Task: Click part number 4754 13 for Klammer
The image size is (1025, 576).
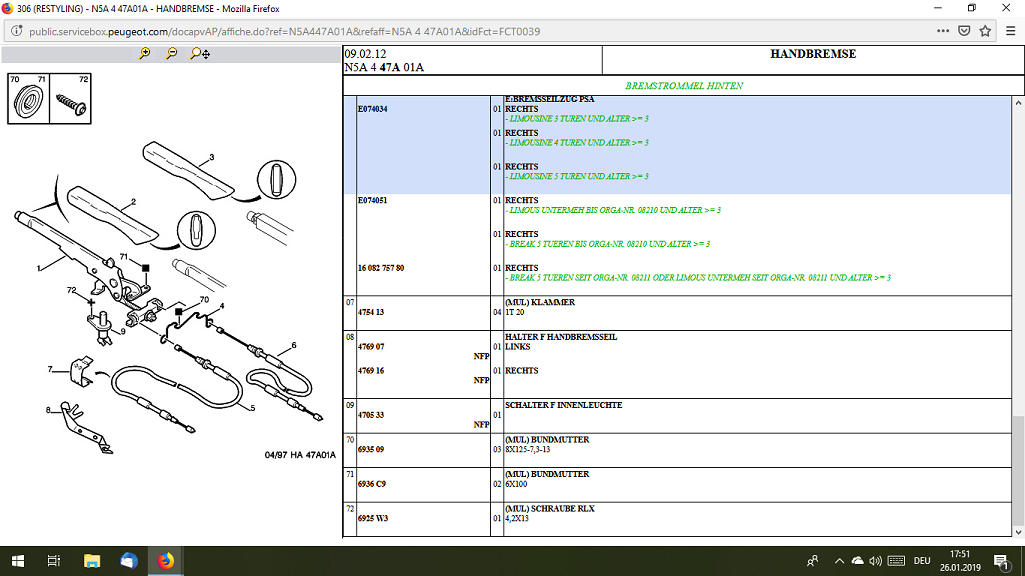Action: click(370, 312)
